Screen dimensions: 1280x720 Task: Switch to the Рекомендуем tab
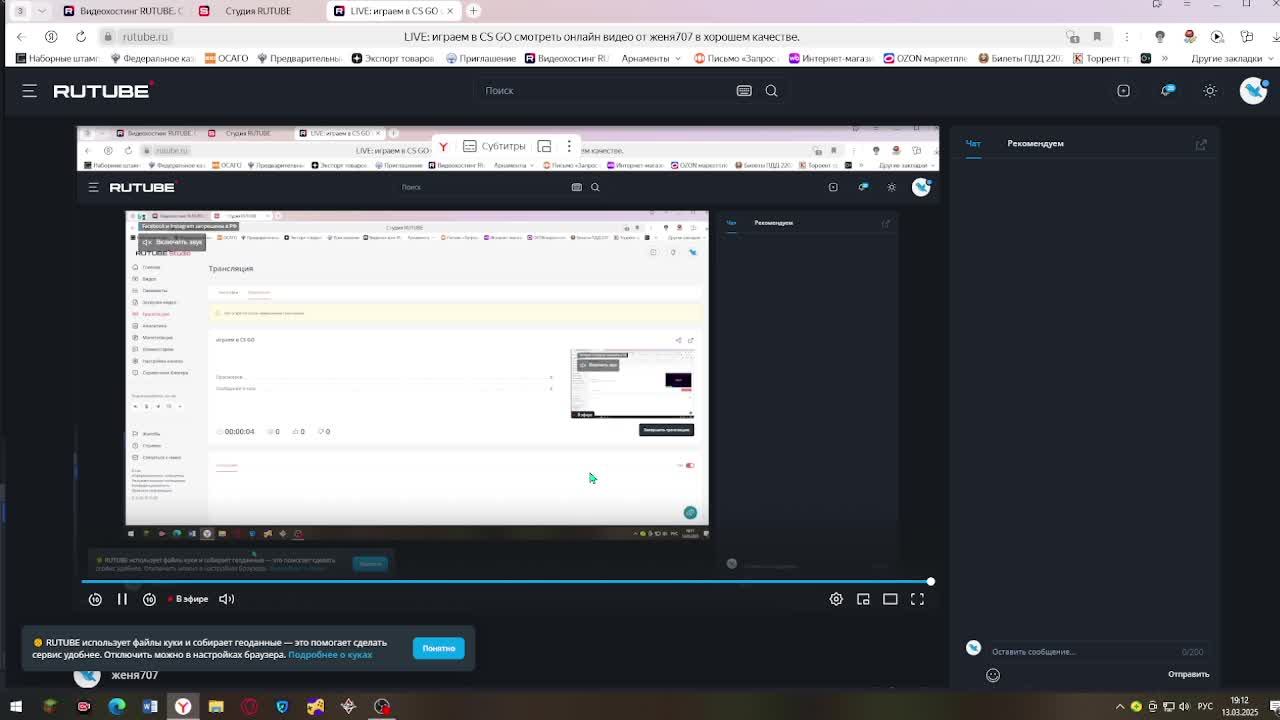coord(1035,144)
